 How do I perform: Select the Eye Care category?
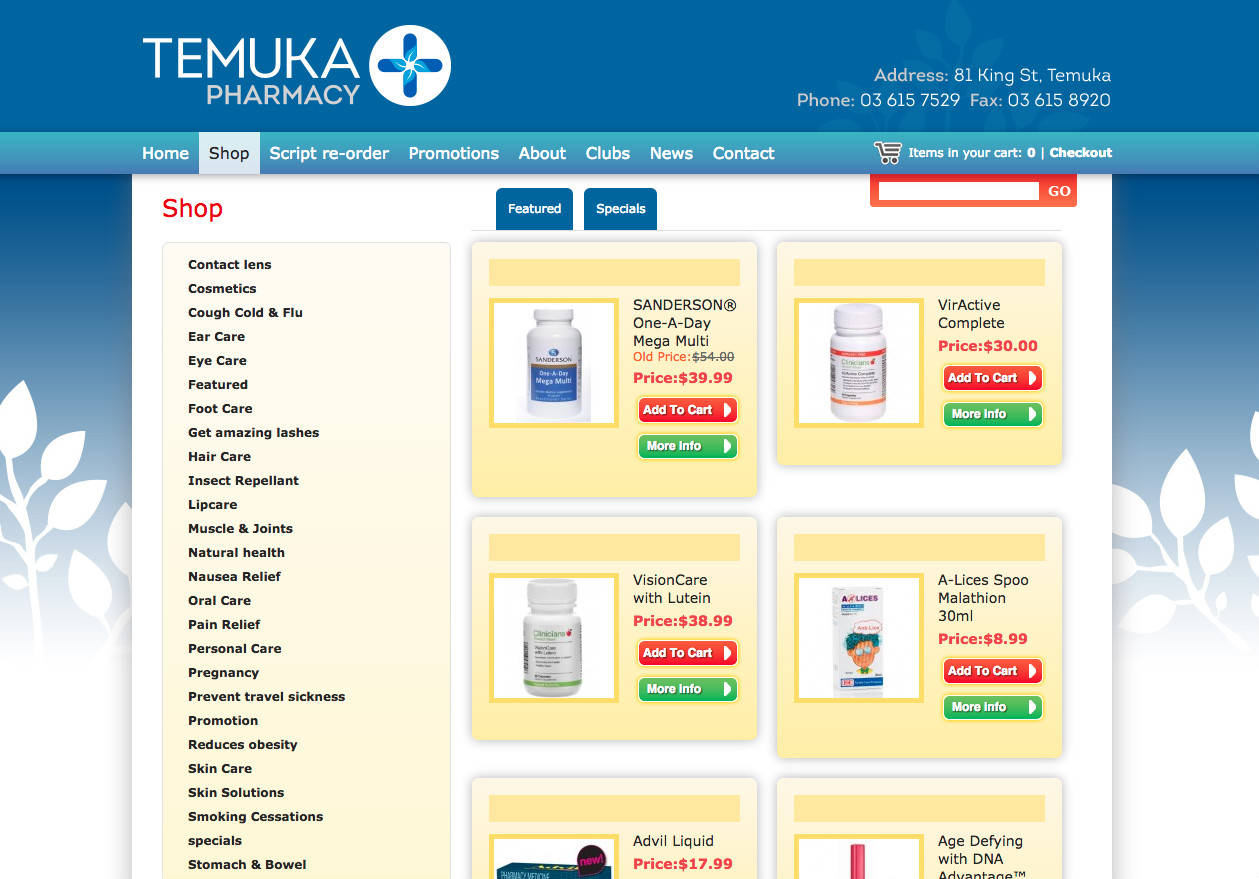pos(217,361)
